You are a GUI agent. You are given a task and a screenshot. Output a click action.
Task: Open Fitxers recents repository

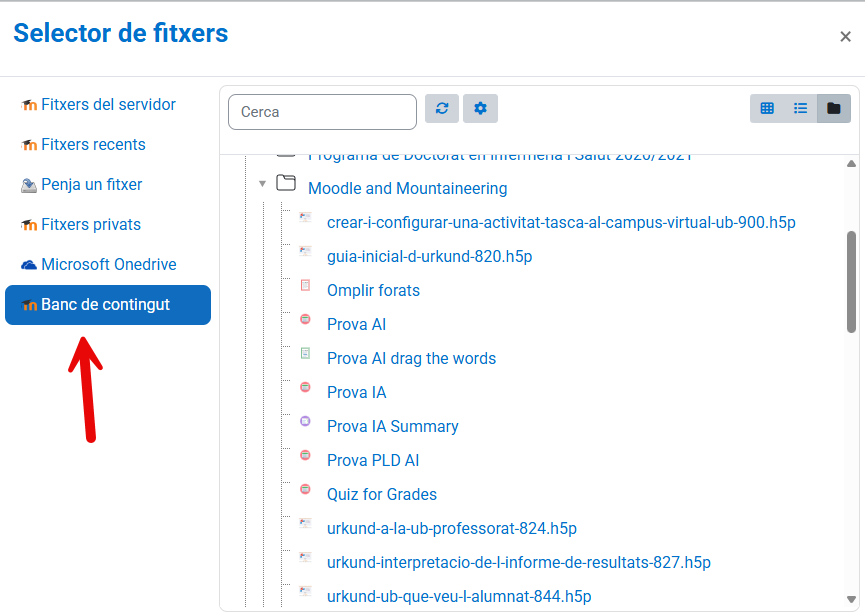[93, 145]
